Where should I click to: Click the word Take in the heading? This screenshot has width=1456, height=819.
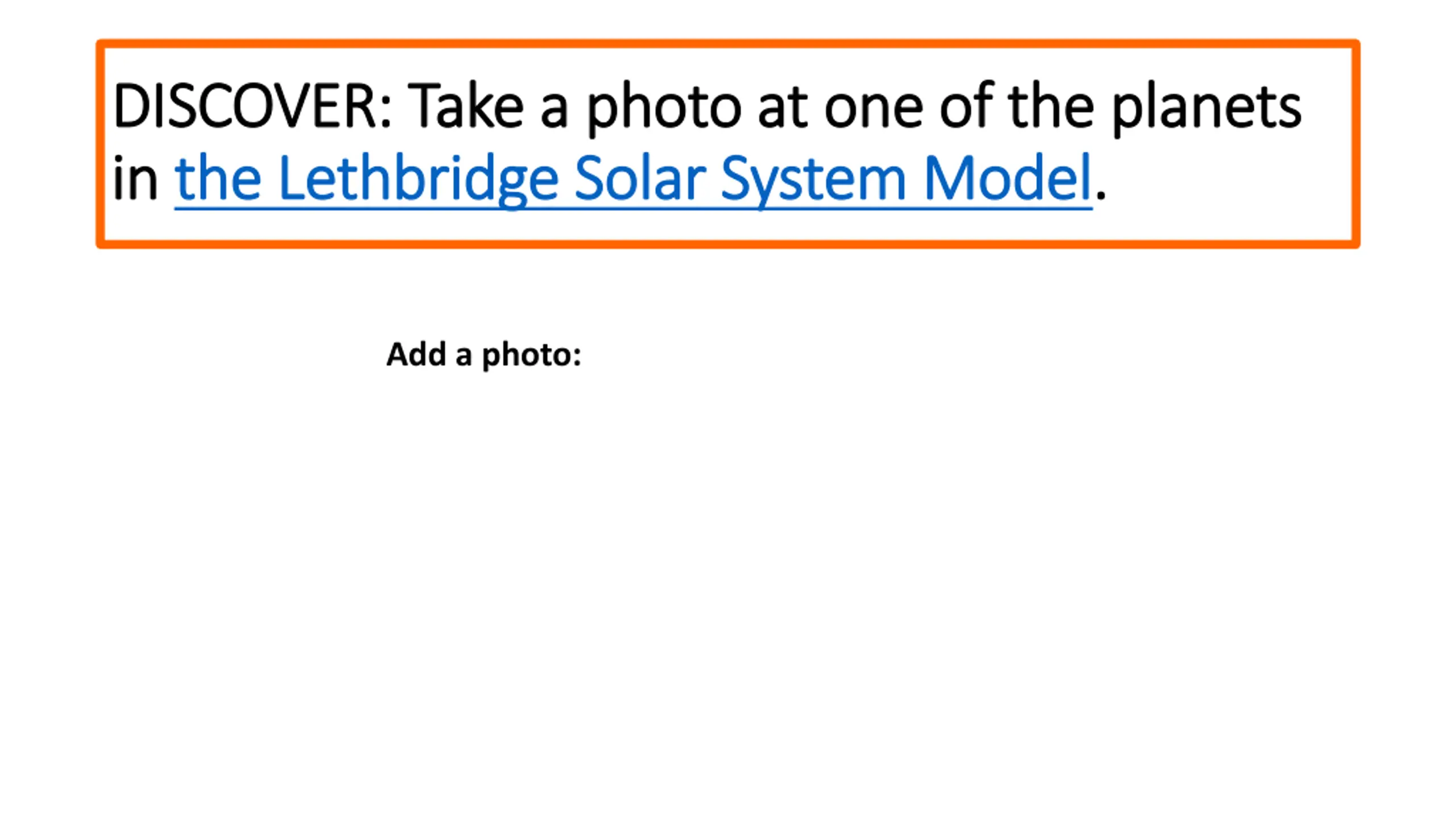coord(466,106)
